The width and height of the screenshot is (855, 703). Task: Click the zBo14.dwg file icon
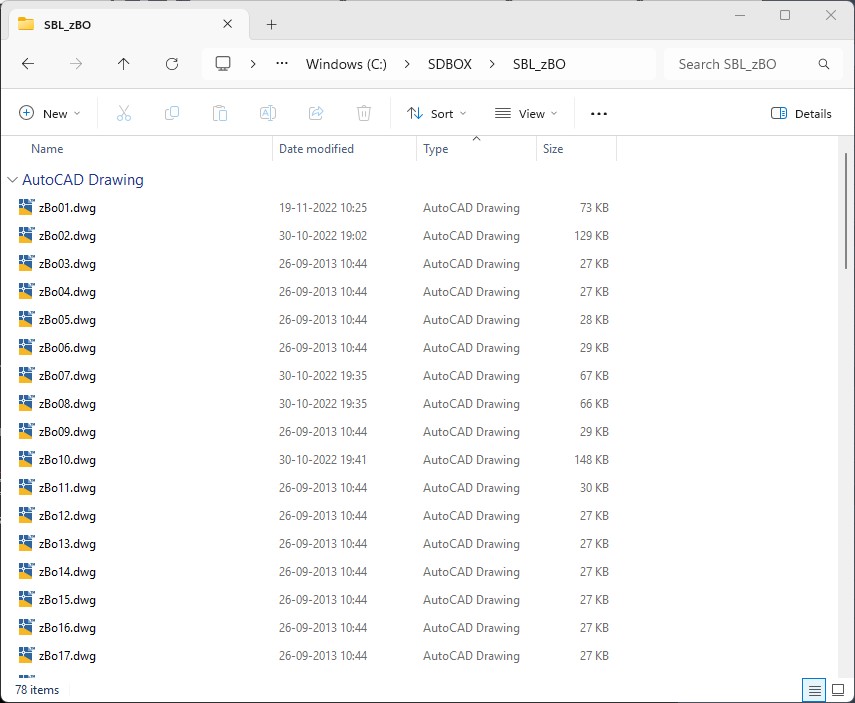click(x=26, y=571)
